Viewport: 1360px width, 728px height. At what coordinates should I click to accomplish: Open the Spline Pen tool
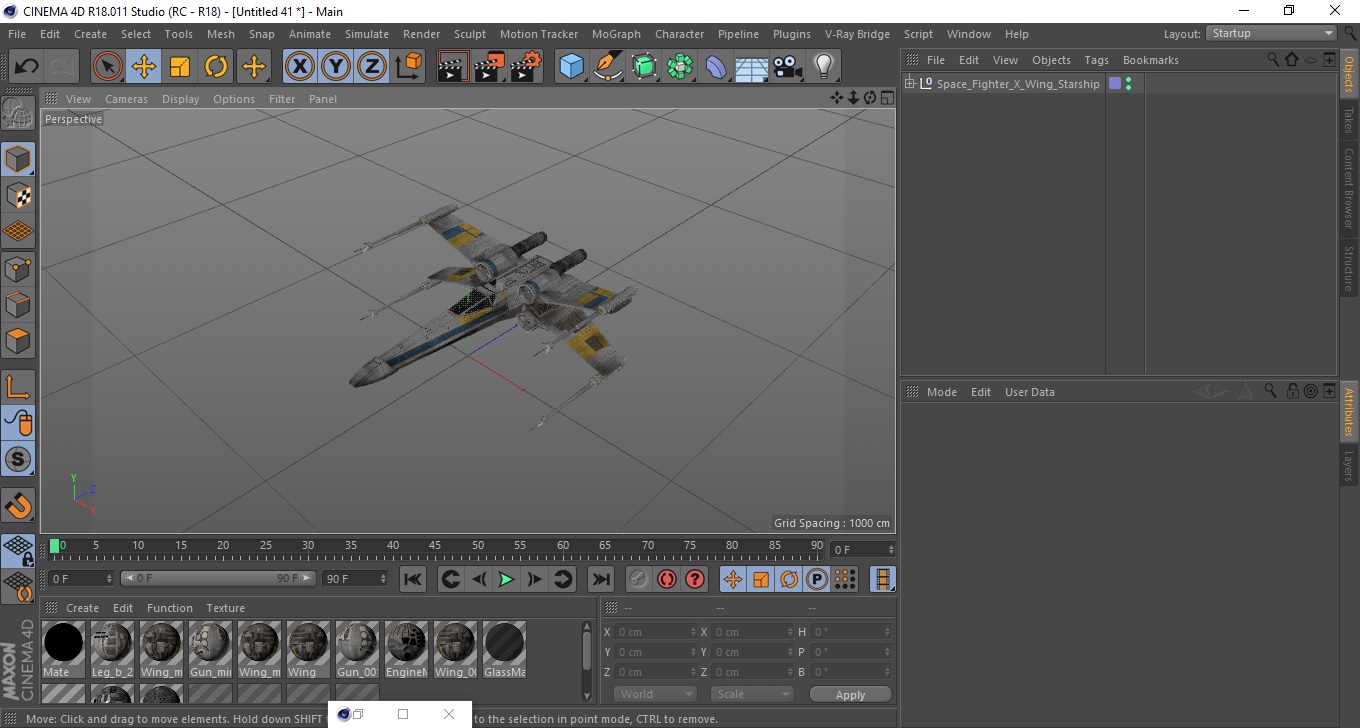(608, 67)
